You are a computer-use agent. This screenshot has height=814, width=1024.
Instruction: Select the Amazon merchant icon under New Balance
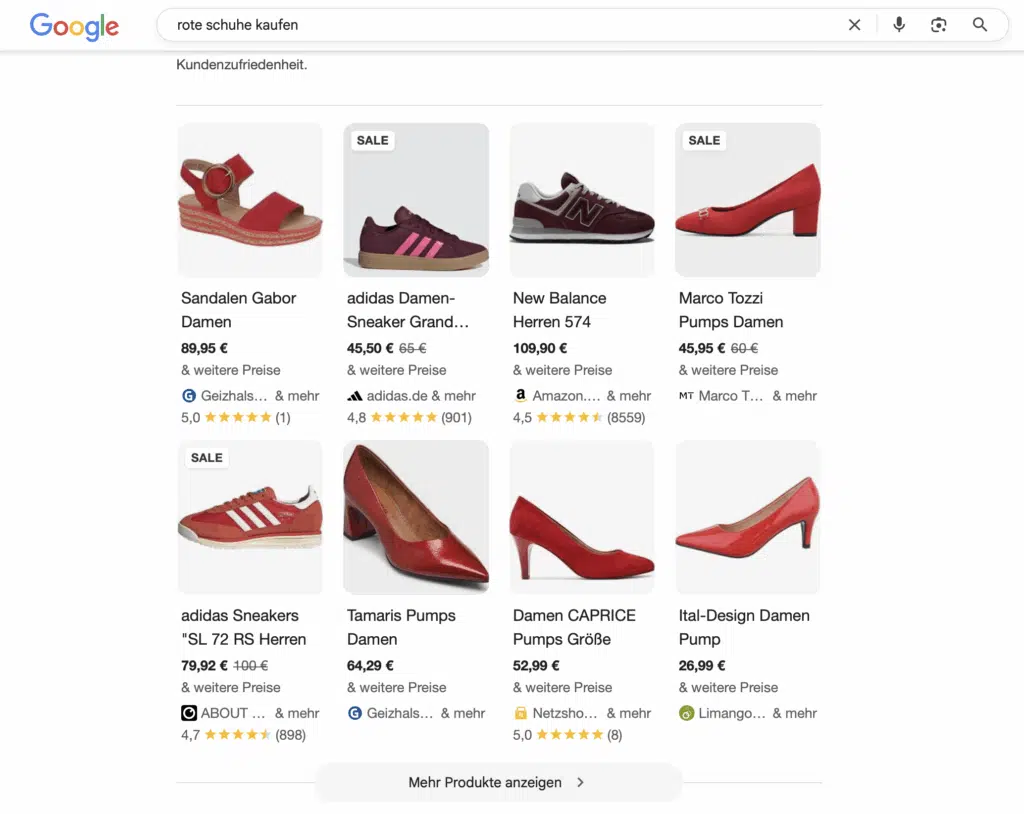pyautogui.click(x=520, y=395)
